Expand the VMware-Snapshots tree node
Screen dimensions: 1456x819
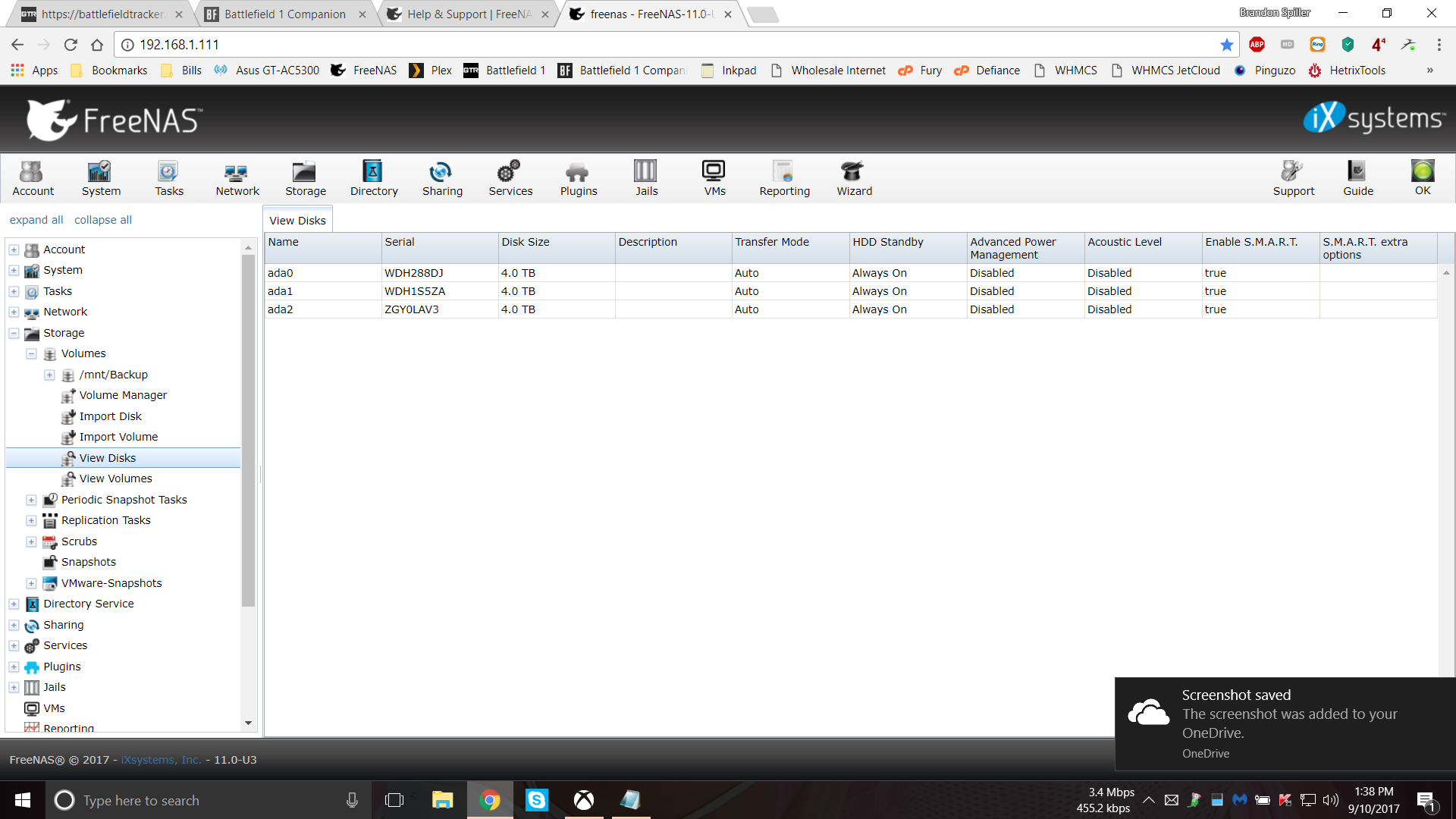[31, 583]
